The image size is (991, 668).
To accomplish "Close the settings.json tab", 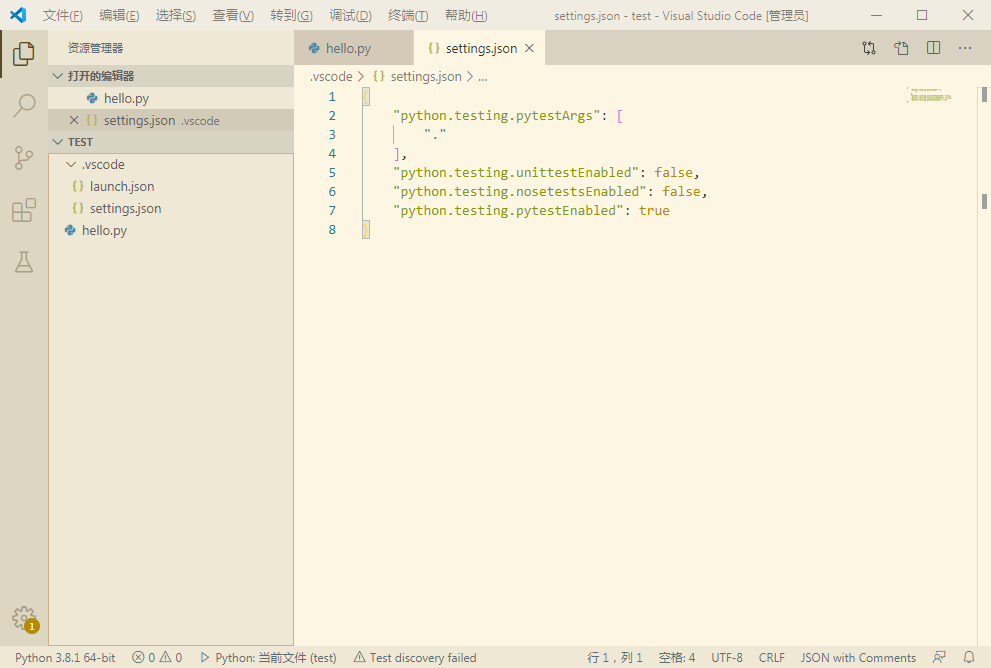I will coord(530,48).
